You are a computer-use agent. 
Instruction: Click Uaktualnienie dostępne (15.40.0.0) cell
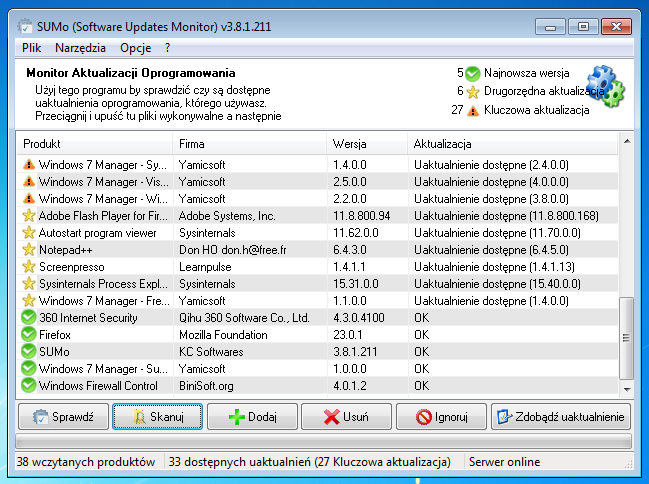tap(497, 284)
